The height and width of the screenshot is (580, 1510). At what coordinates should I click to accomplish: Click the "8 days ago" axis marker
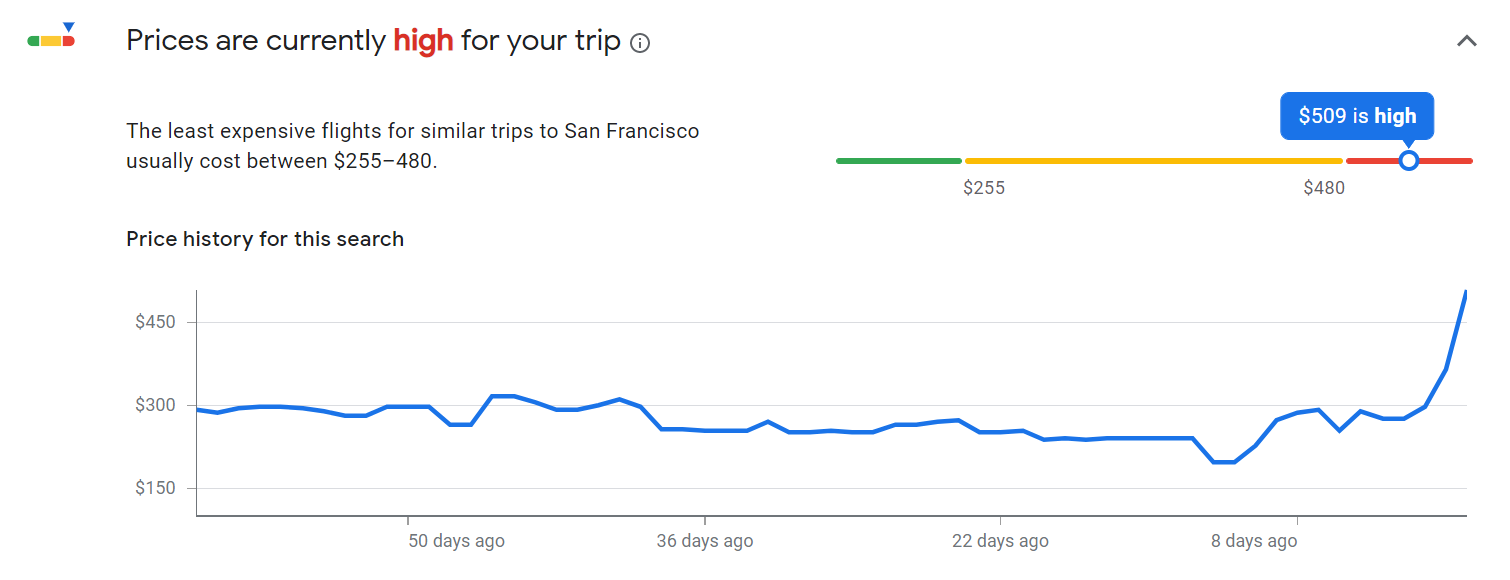pyautogui.click(x=1254, y=541)
